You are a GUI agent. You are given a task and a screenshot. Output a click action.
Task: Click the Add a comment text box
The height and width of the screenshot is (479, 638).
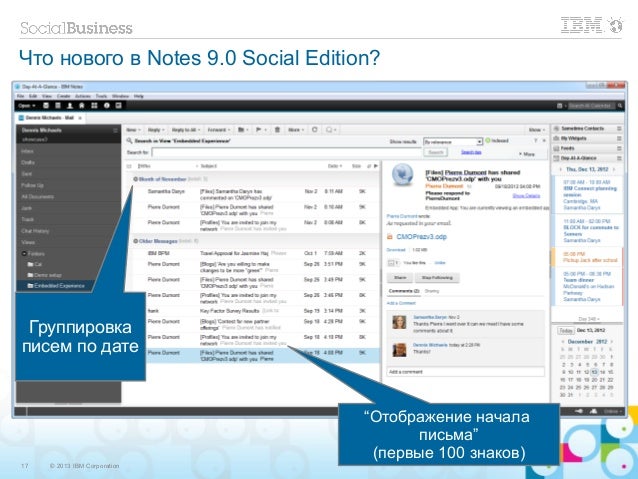465,372
